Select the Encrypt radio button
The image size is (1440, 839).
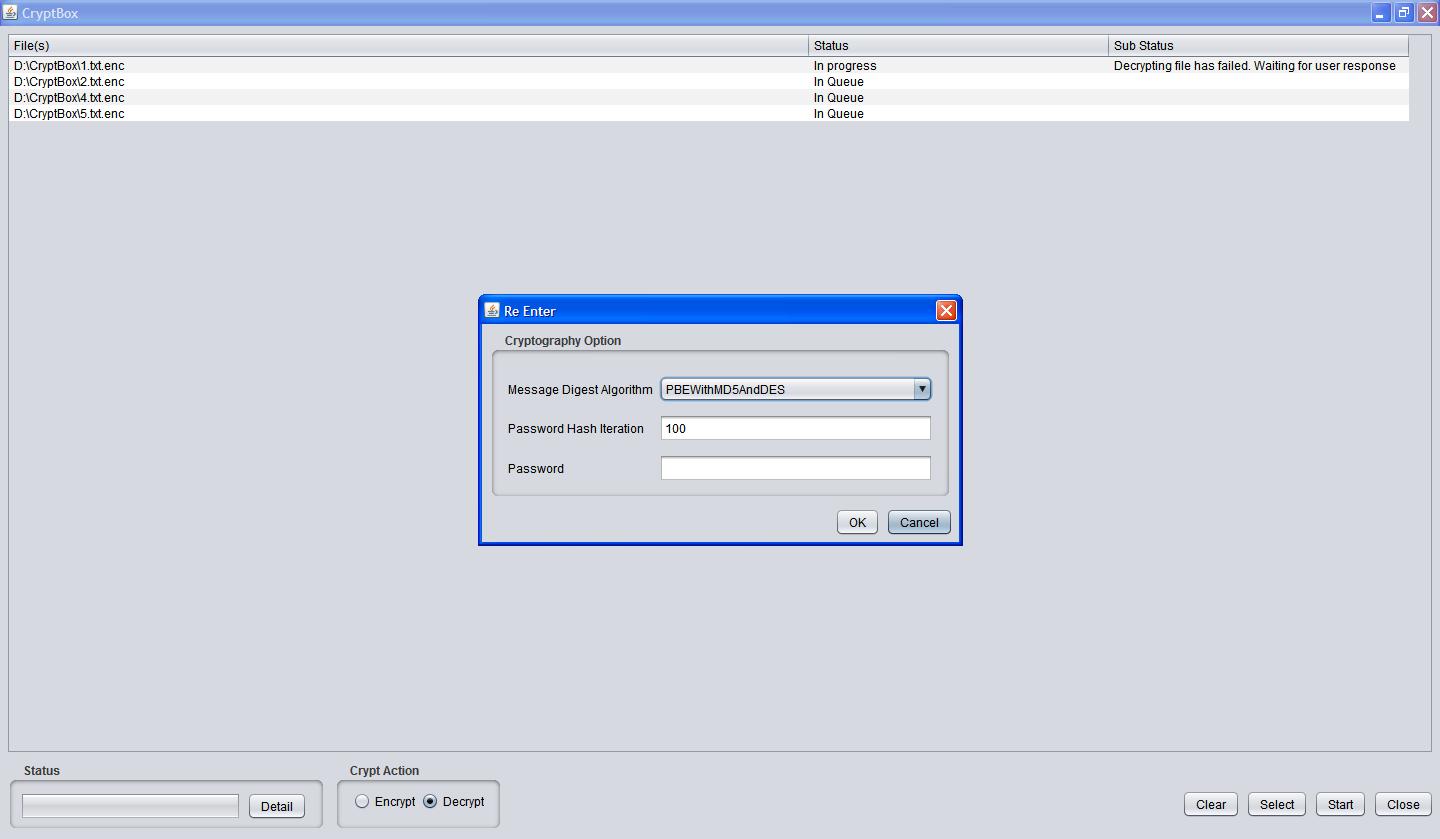pos(362,801)
